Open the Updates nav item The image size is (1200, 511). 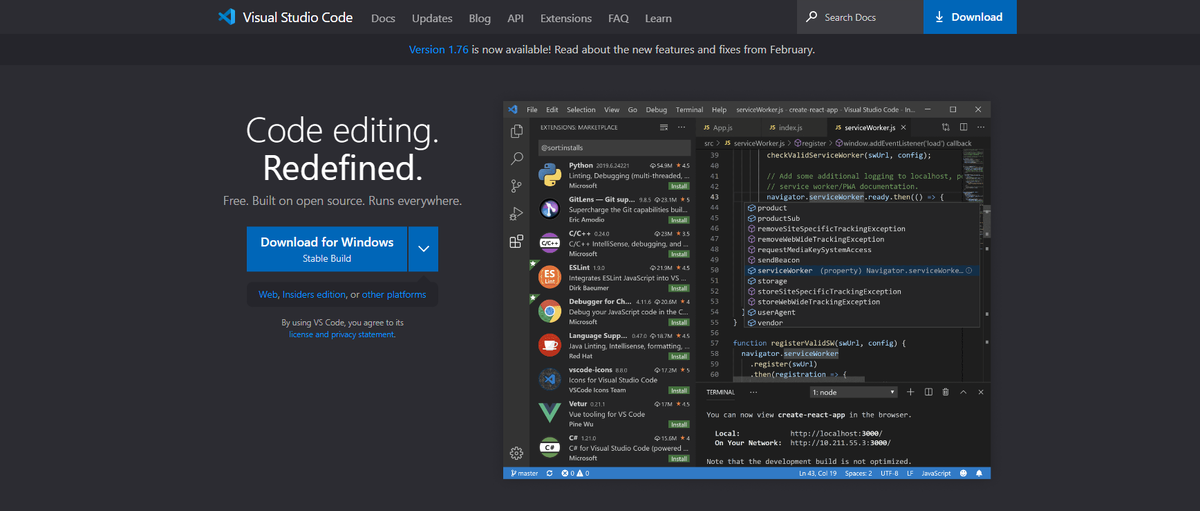point(432,18)
